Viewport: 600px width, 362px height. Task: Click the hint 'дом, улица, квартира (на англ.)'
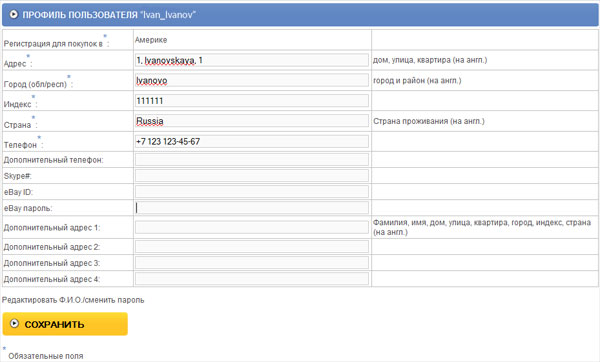[430, 60]
